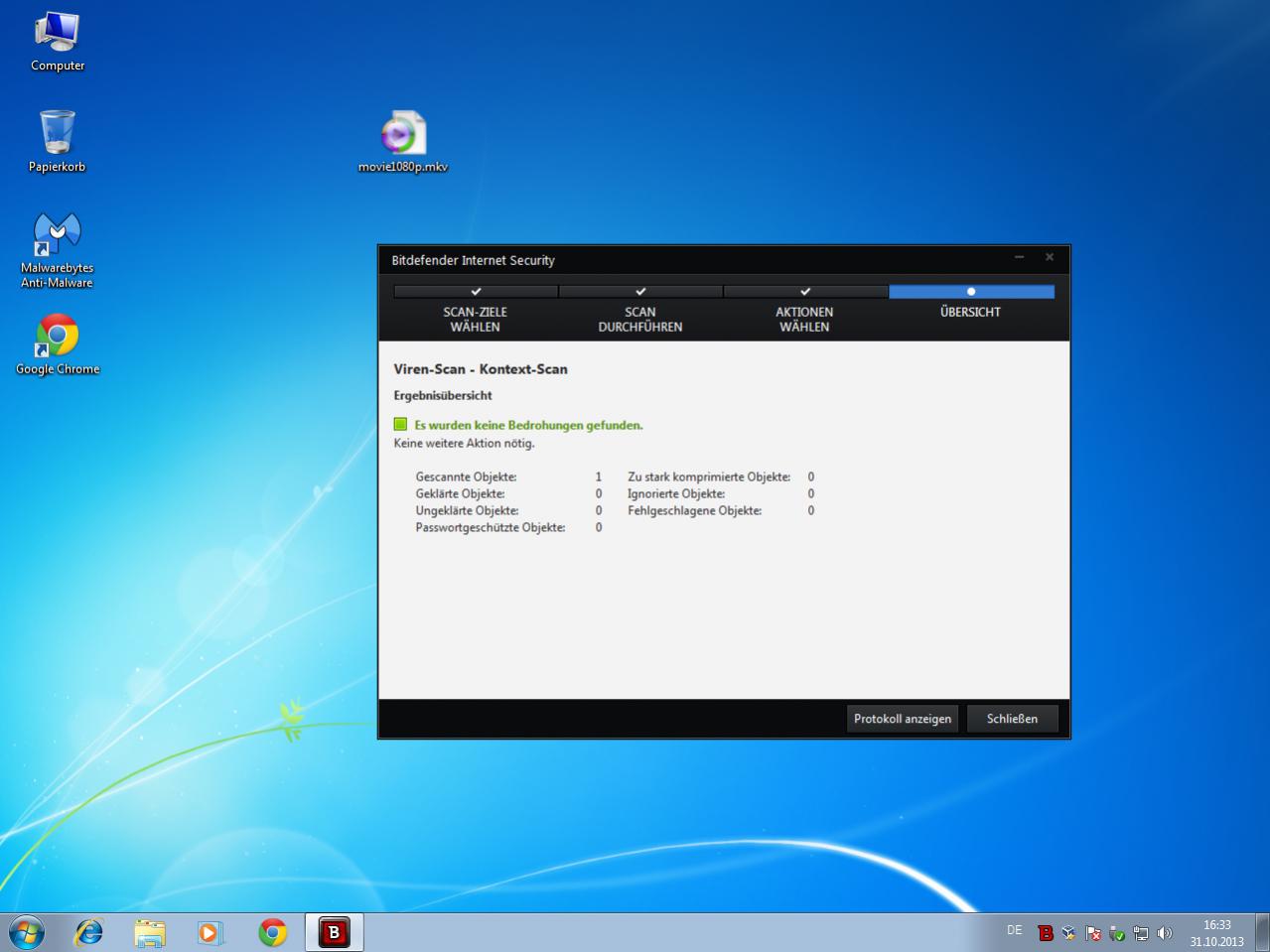
Task: Select the Übersicht step
Action: (x=970, y=304)
